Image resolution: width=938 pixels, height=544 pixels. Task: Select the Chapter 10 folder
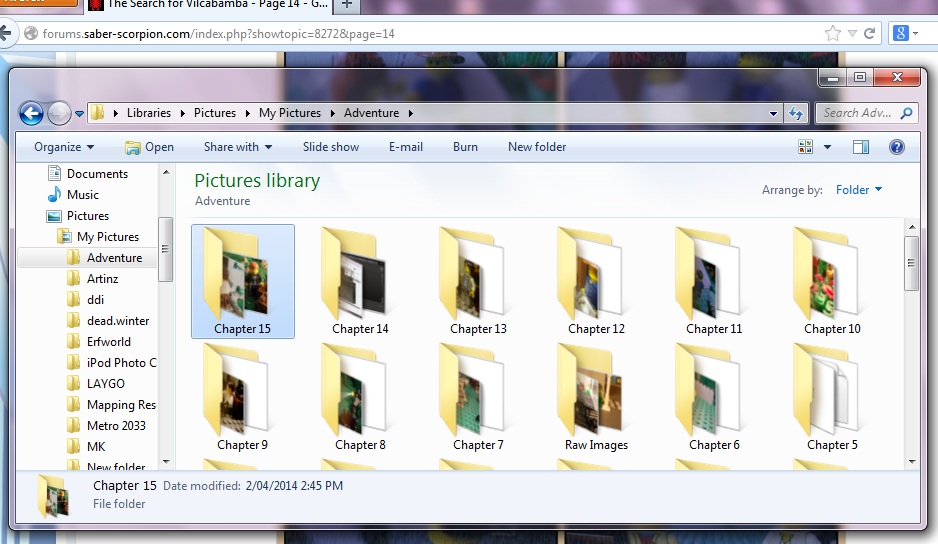point(832,281)
